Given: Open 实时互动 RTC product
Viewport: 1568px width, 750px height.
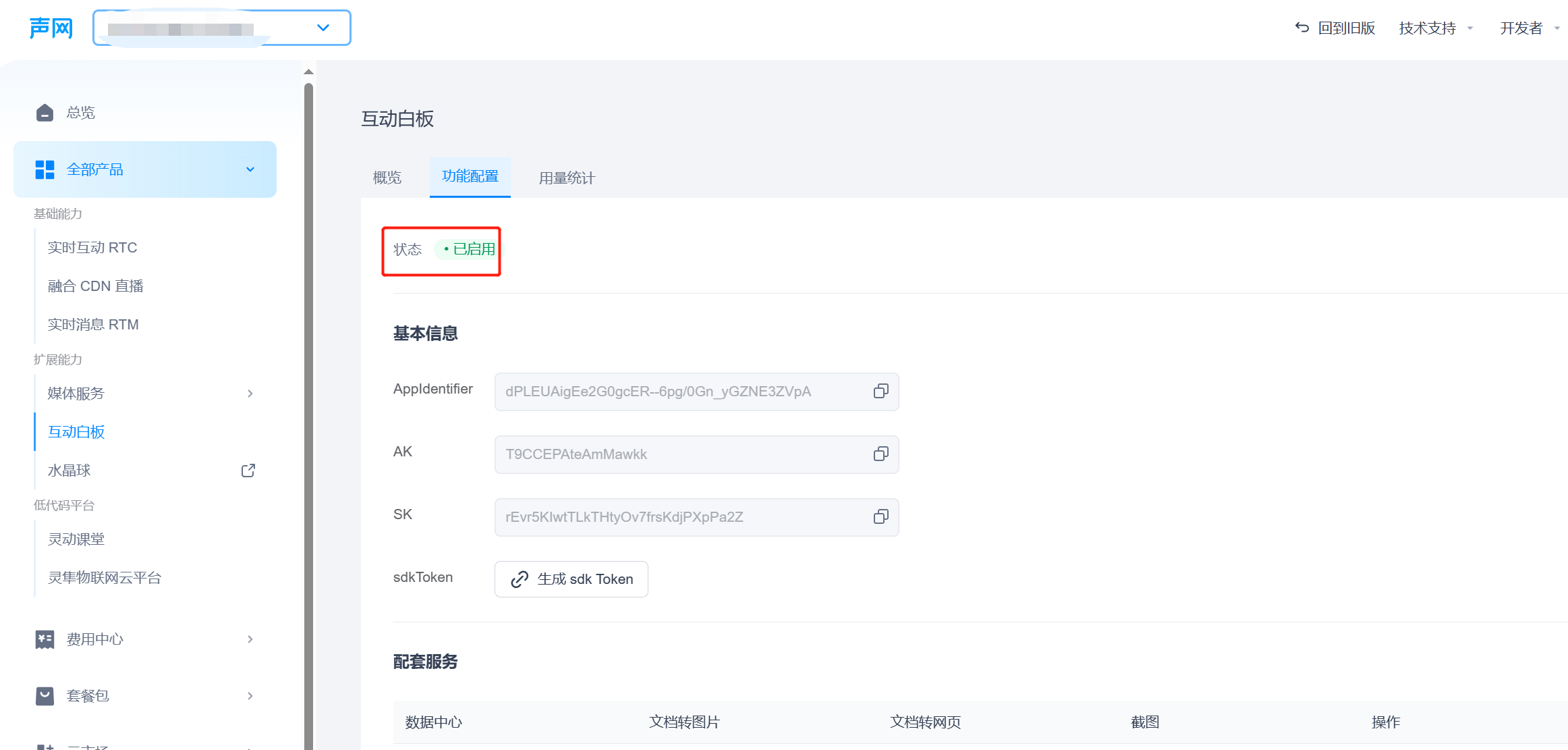Looking at the screenshot, I should (x=92, y=248).
